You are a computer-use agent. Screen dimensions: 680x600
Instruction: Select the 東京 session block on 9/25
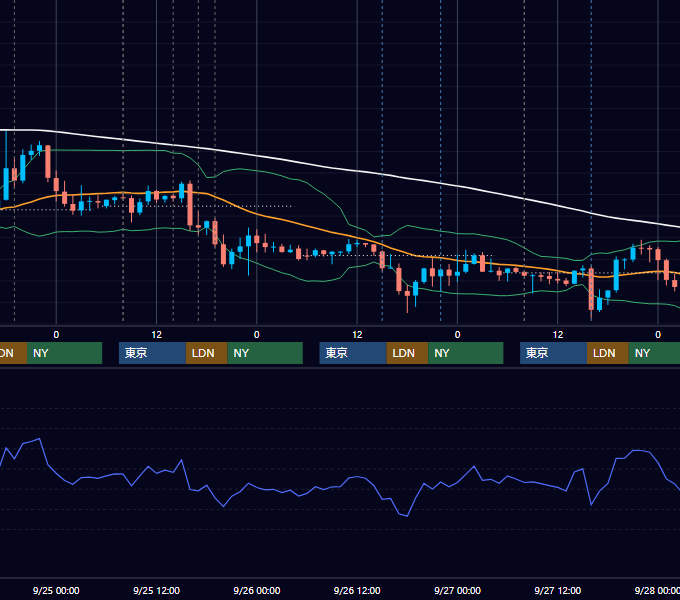tap(152, 353)
